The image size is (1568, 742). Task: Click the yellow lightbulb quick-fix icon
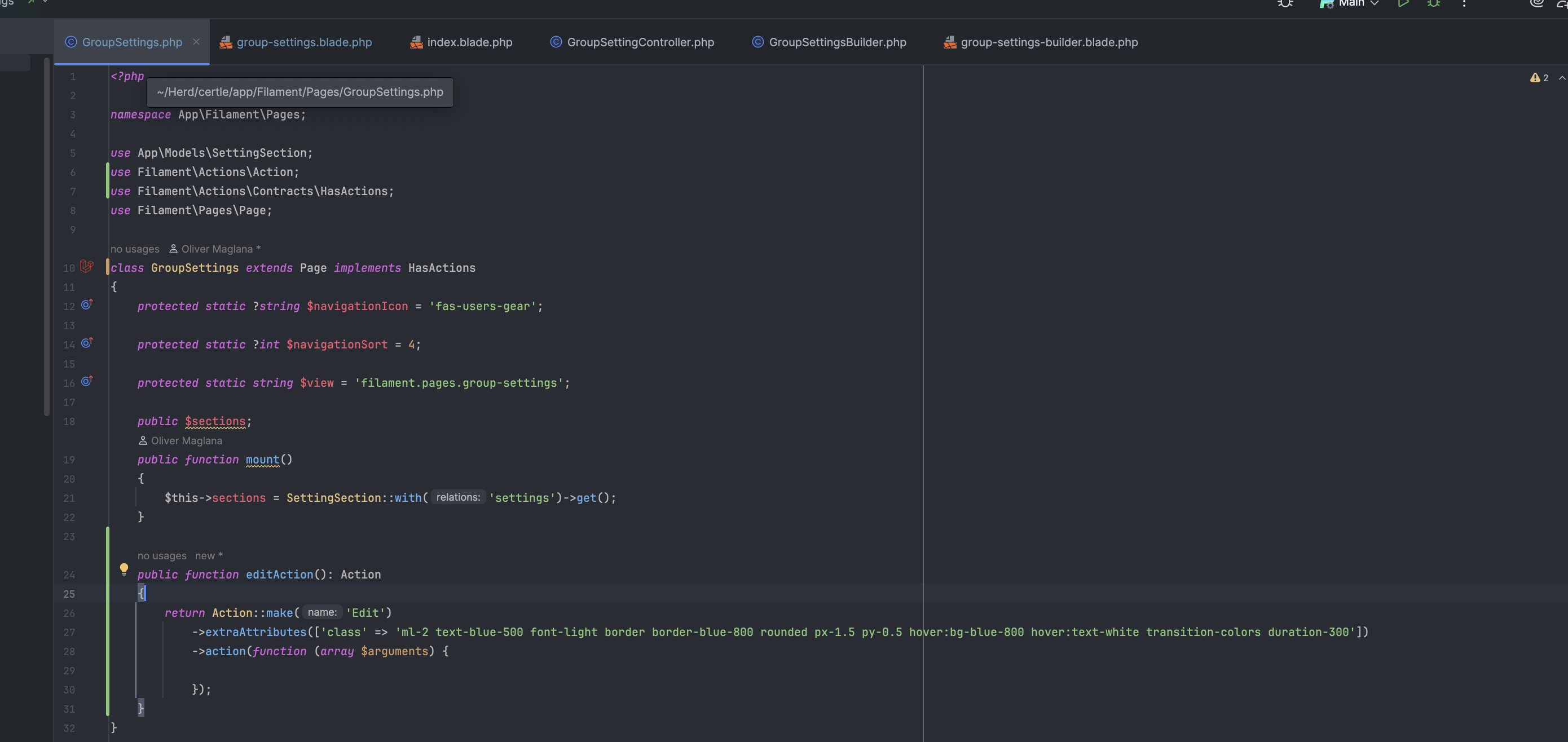point(124,569)
